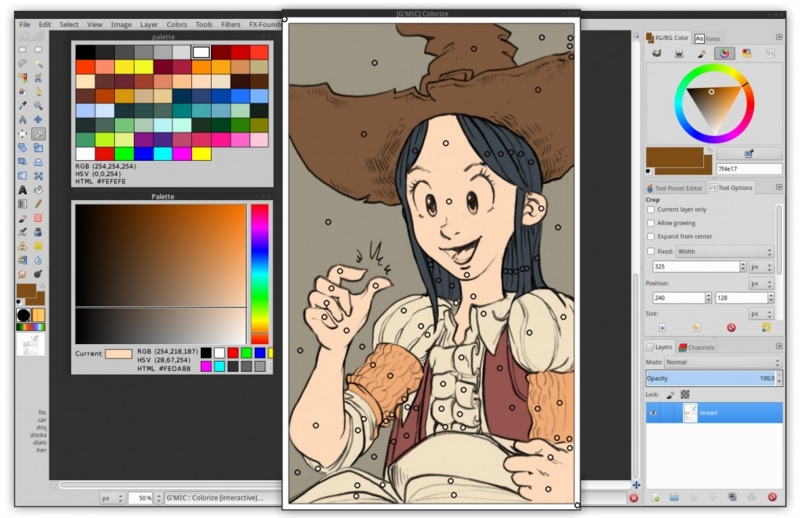The width and height of the screenshot is (800, 518).
Task: Select the Blend gradient tool
Action: (x=22, y=204)
